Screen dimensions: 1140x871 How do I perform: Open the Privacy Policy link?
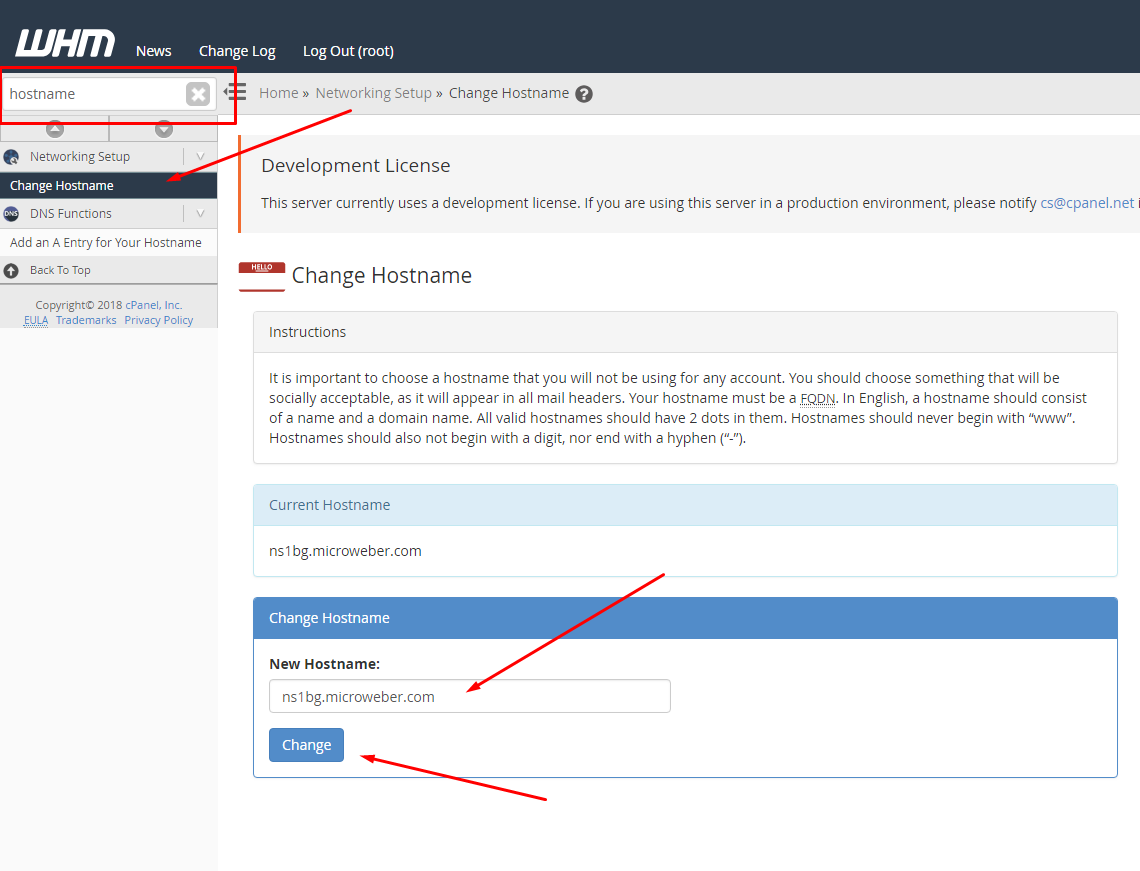point(158,320)
